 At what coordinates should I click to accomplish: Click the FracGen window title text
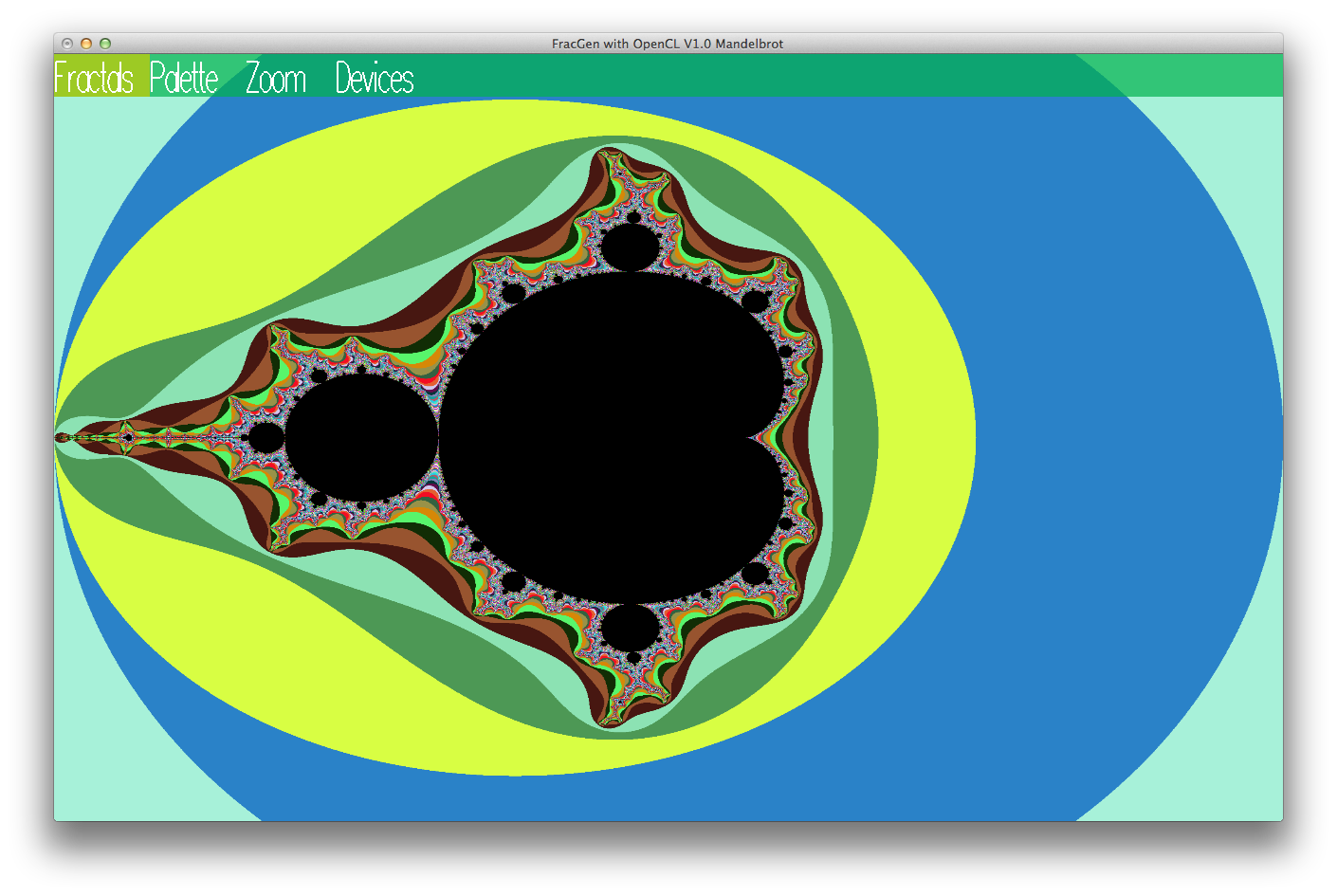[668, 44]
